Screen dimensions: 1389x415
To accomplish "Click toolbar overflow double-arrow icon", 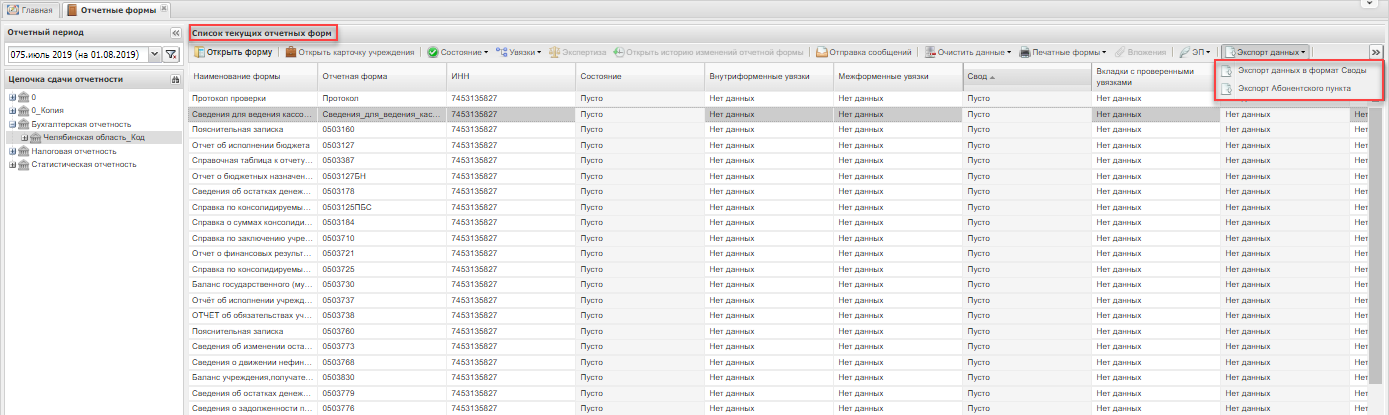I will (1376, 52).
